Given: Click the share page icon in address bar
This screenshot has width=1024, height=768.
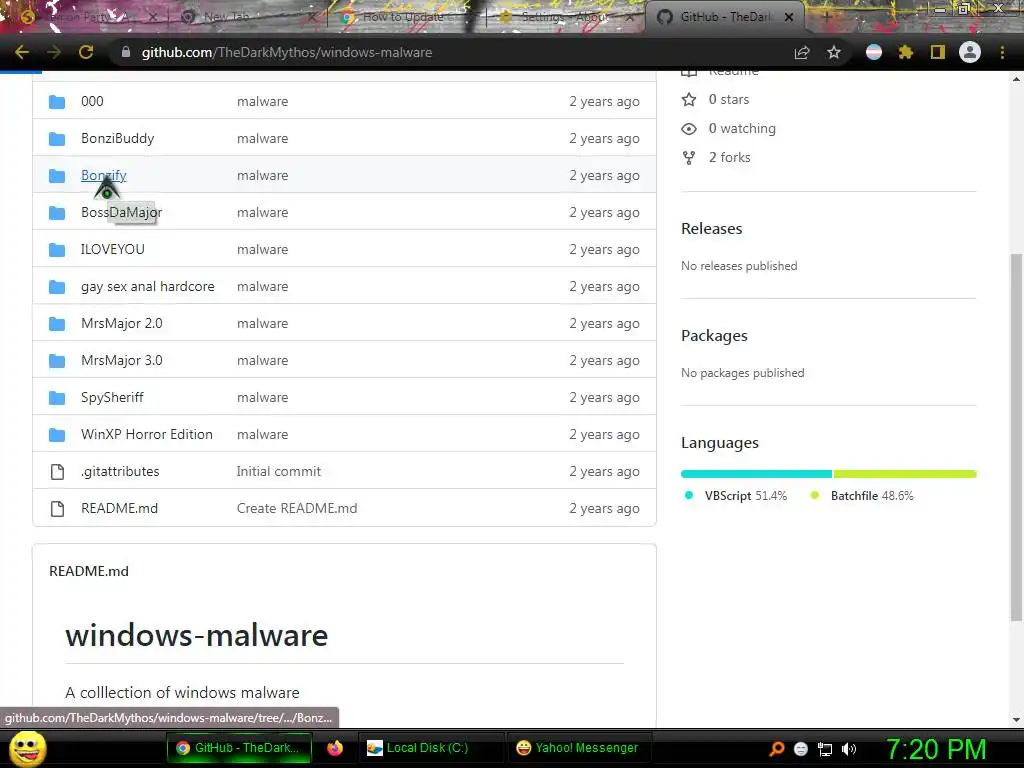Looking at the screenshot, I should pyautogui.click(x=802, y=52).
